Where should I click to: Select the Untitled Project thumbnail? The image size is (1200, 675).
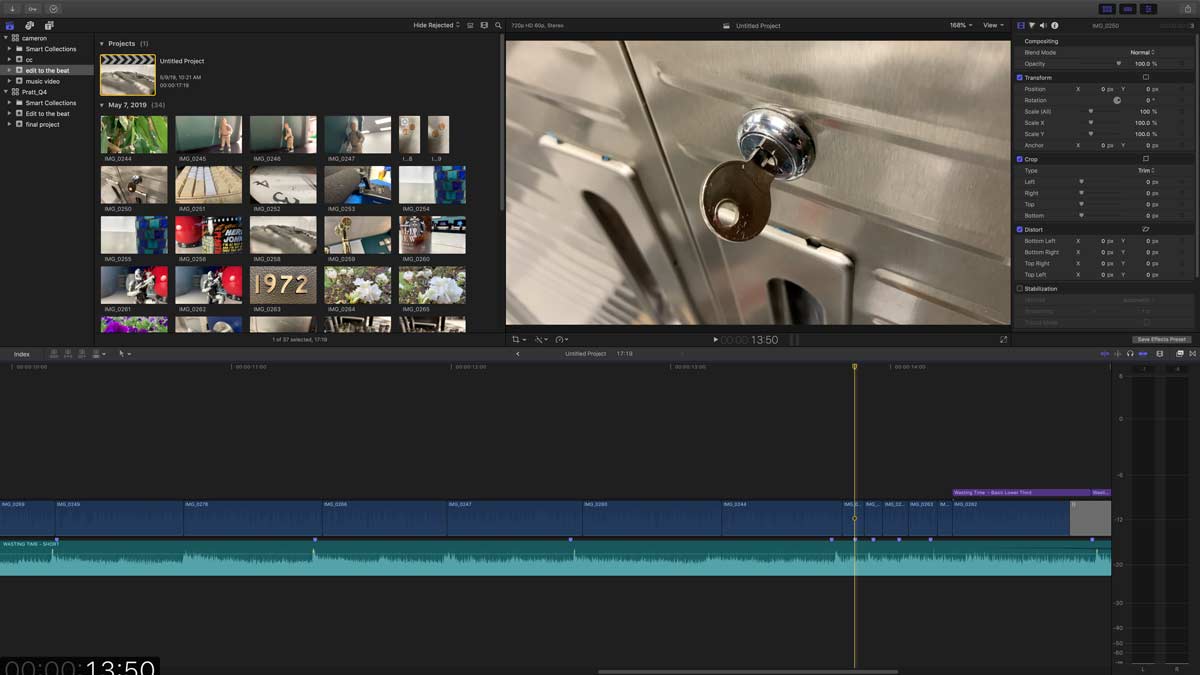(128, 75)
